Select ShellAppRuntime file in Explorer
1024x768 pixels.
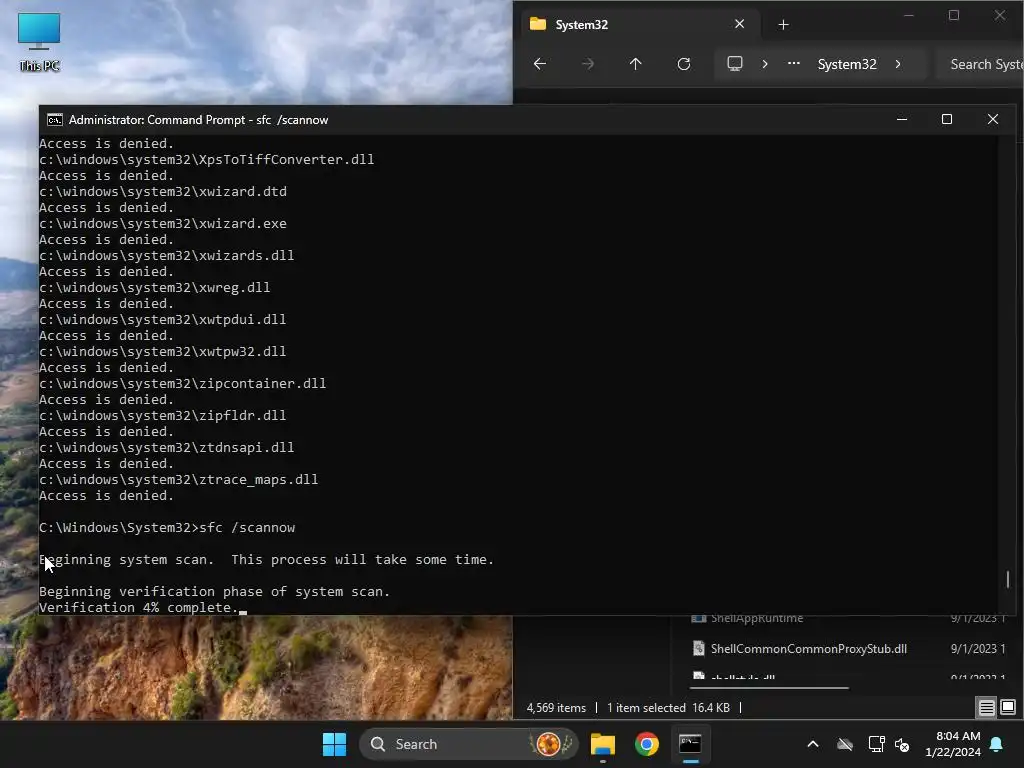click(x=756, y=618)
